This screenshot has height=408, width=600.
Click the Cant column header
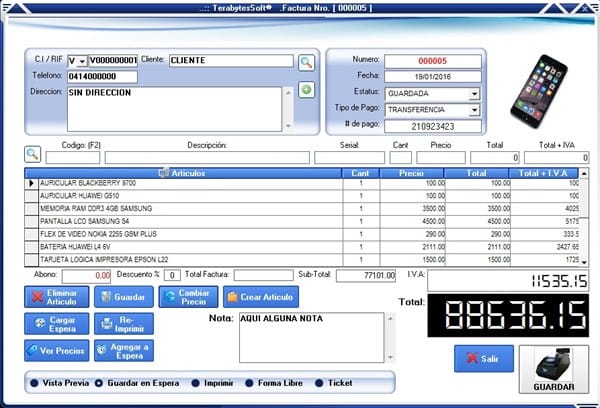point(360,173)
